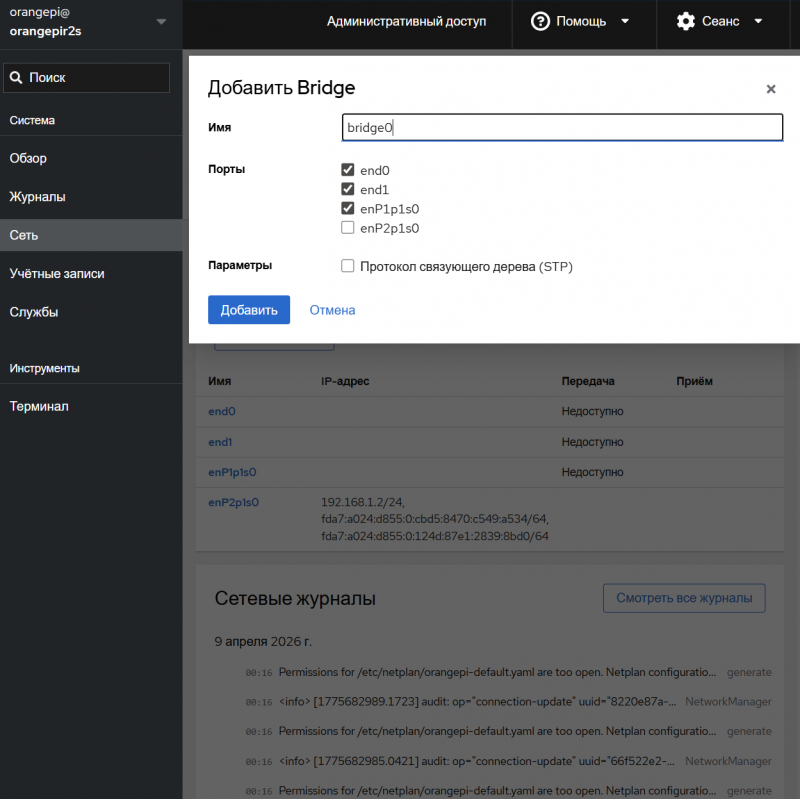Close the Add Bridge dialog
This screenshot has height=799, width=800.
point(770,89)
